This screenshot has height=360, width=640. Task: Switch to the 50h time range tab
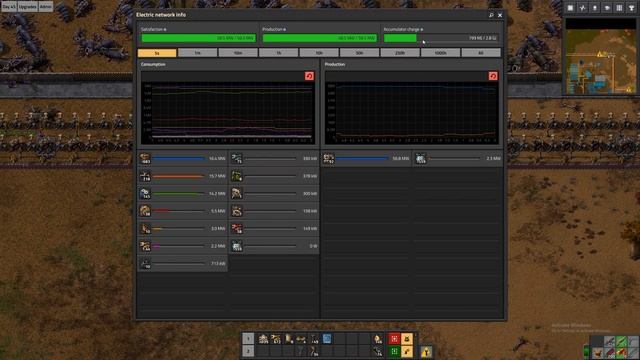pyautogui.click(x=360, y=53)
